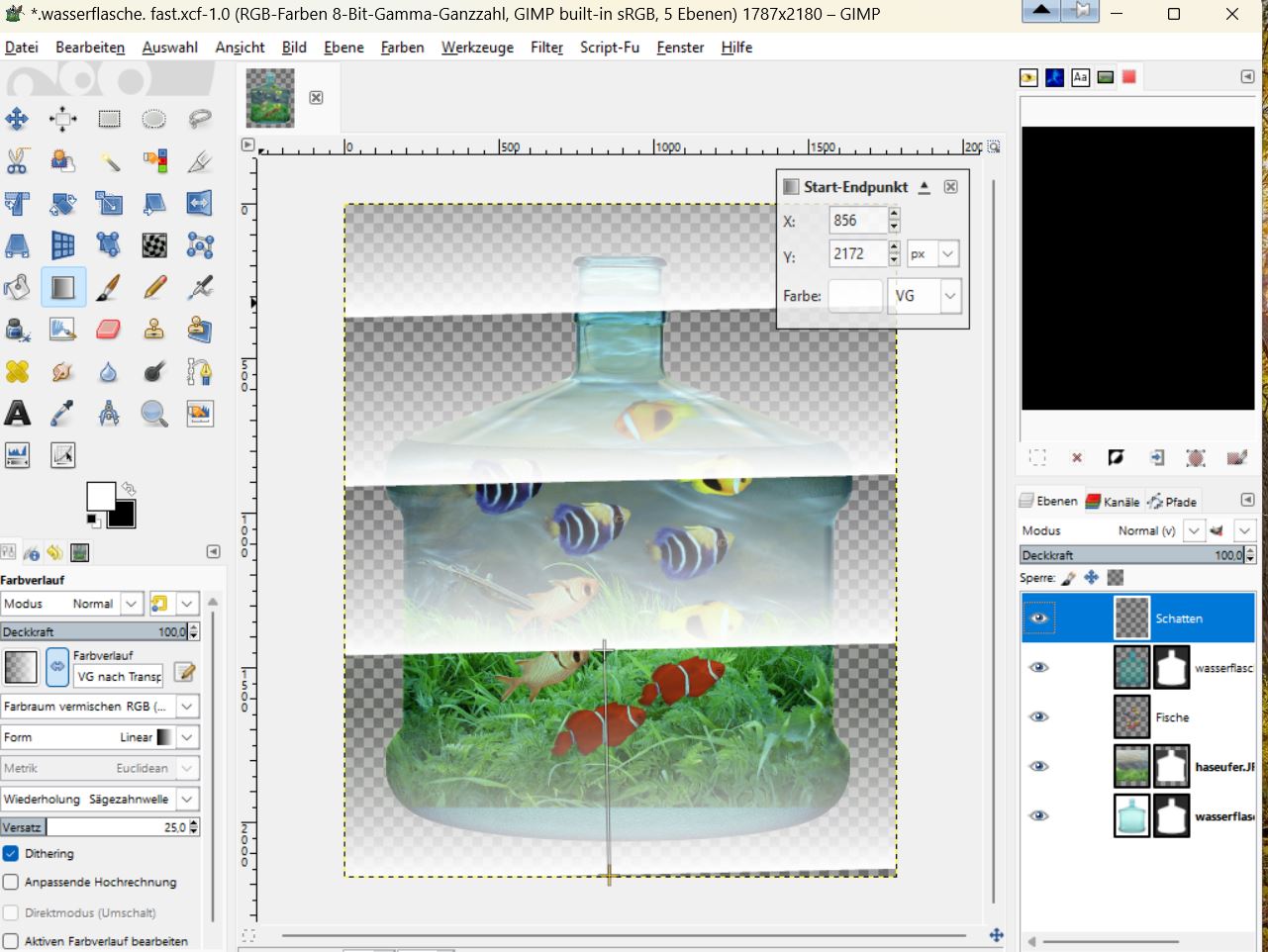Select the Zoom magnifier tool
1268x952 pixels.
point(154,414)
